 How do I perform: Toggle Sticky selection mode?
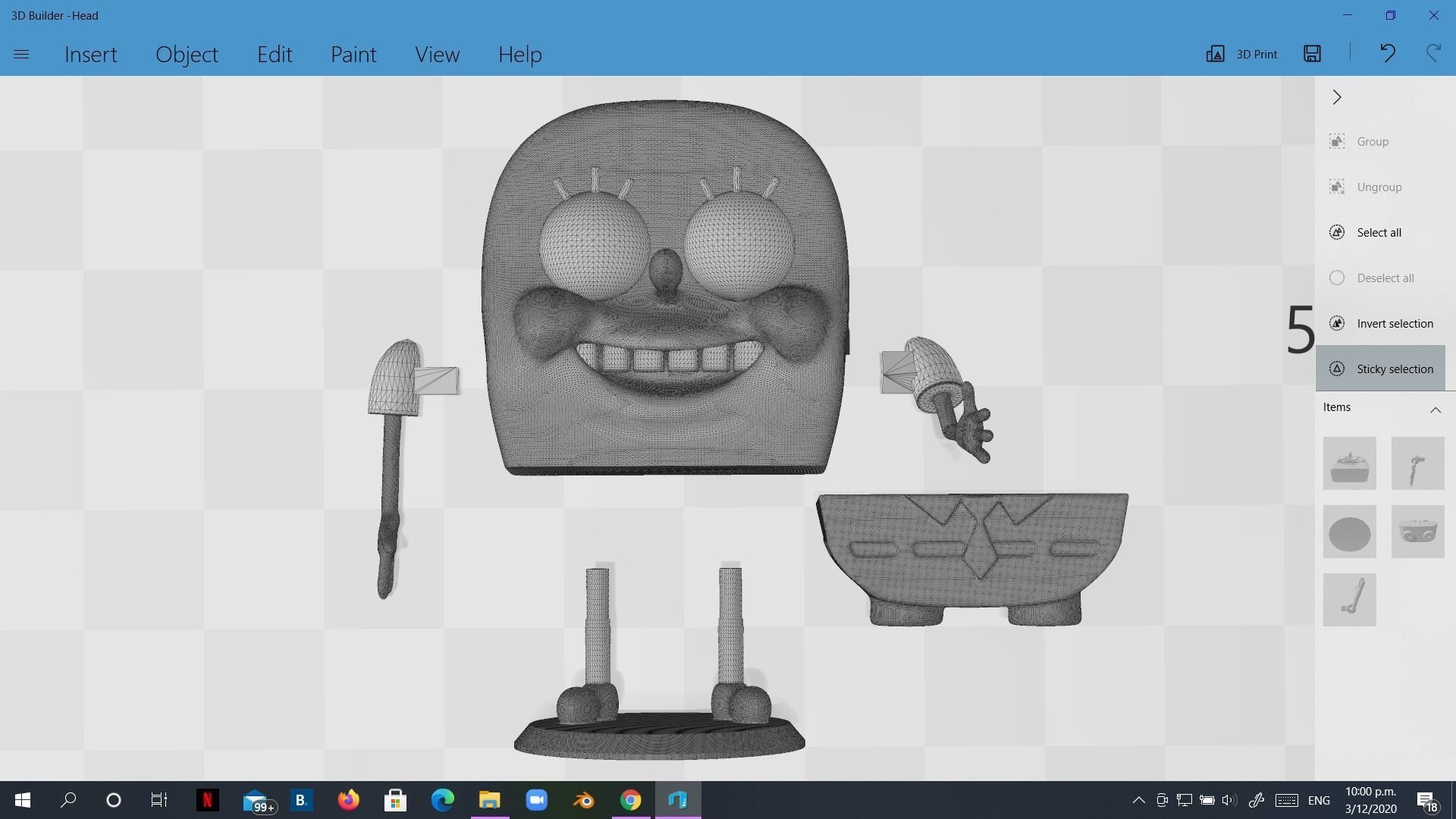click(1380, 369)
